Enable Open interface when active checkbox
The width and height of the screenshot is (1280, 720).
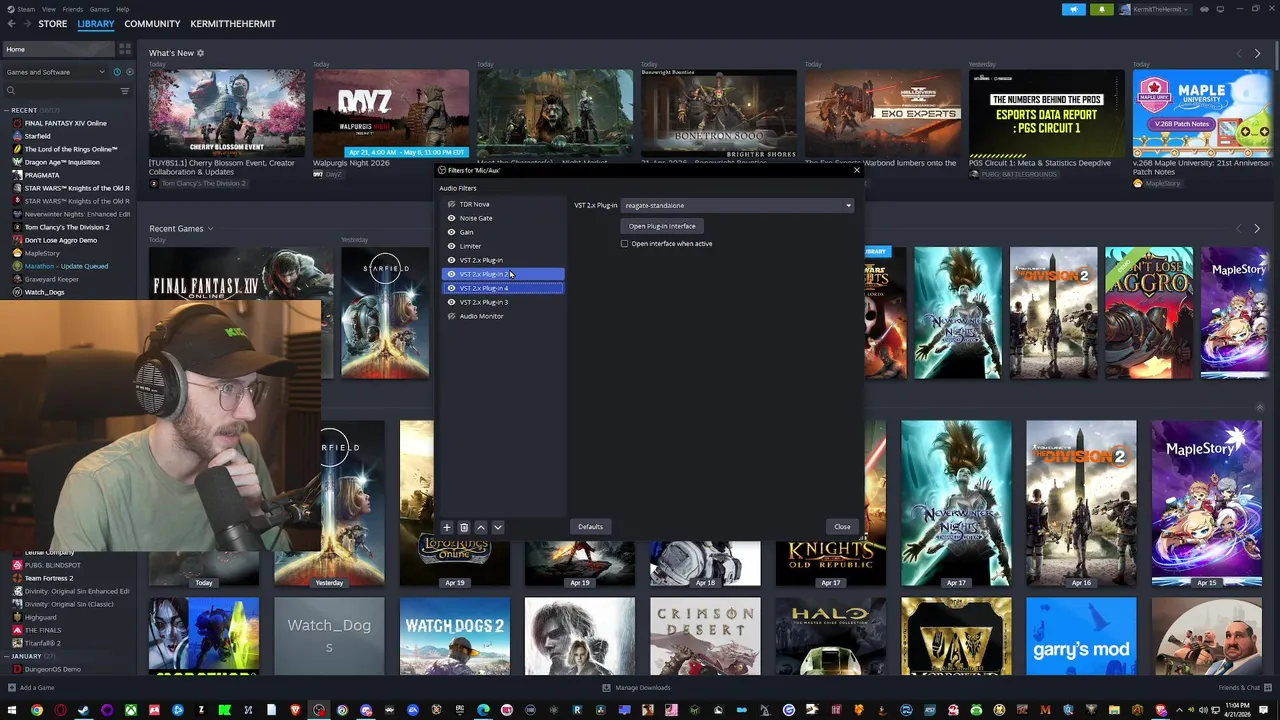[x=624, y=244]
